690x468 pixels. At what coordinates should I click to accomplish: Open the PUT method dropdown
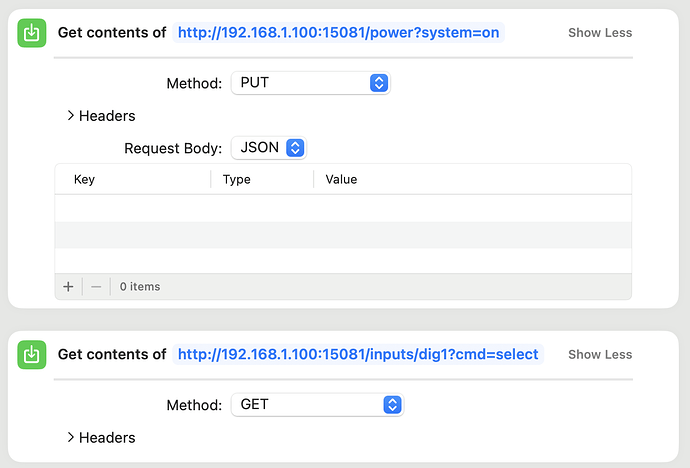coord(310,83)
